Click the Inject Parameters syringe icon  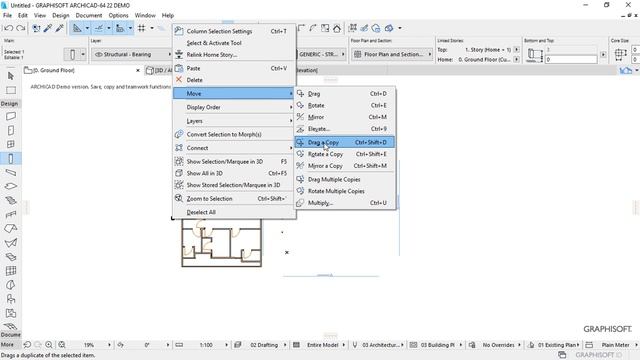point(60,28)
